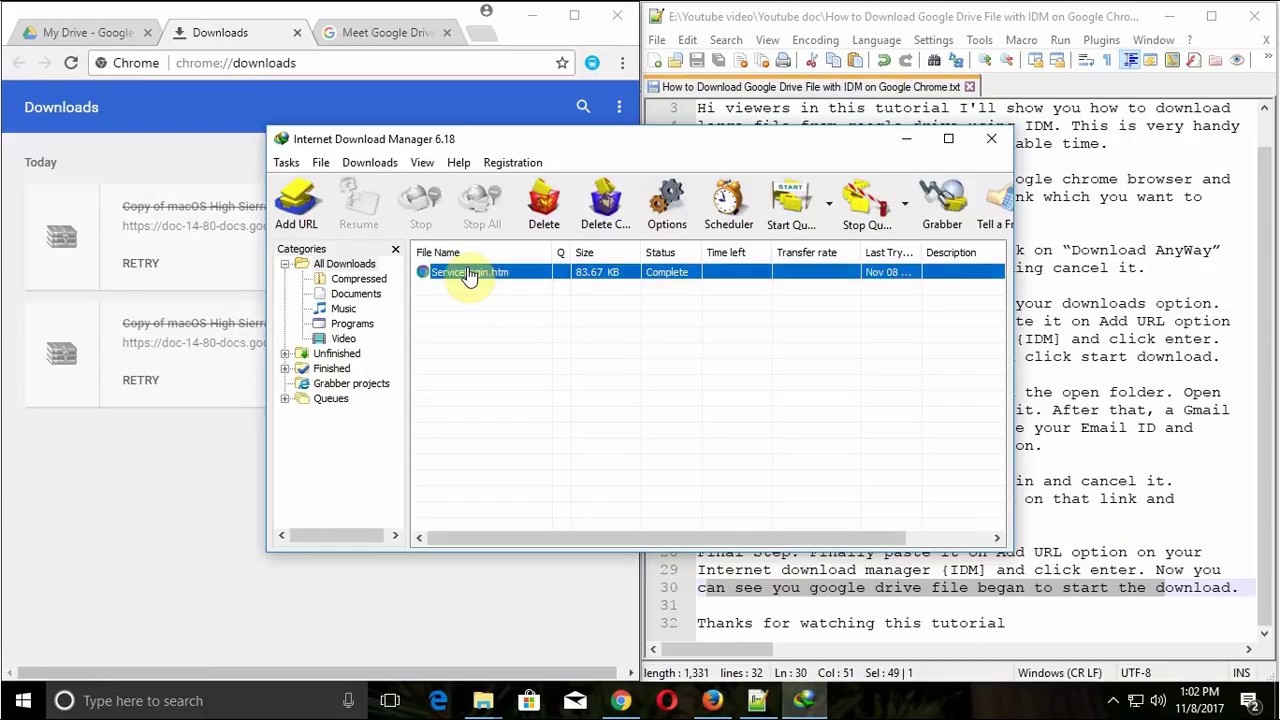Toggle Notepad++ indent guide highlighted icon
This screenshot has height=720, width=1280.
[1130, 61]
